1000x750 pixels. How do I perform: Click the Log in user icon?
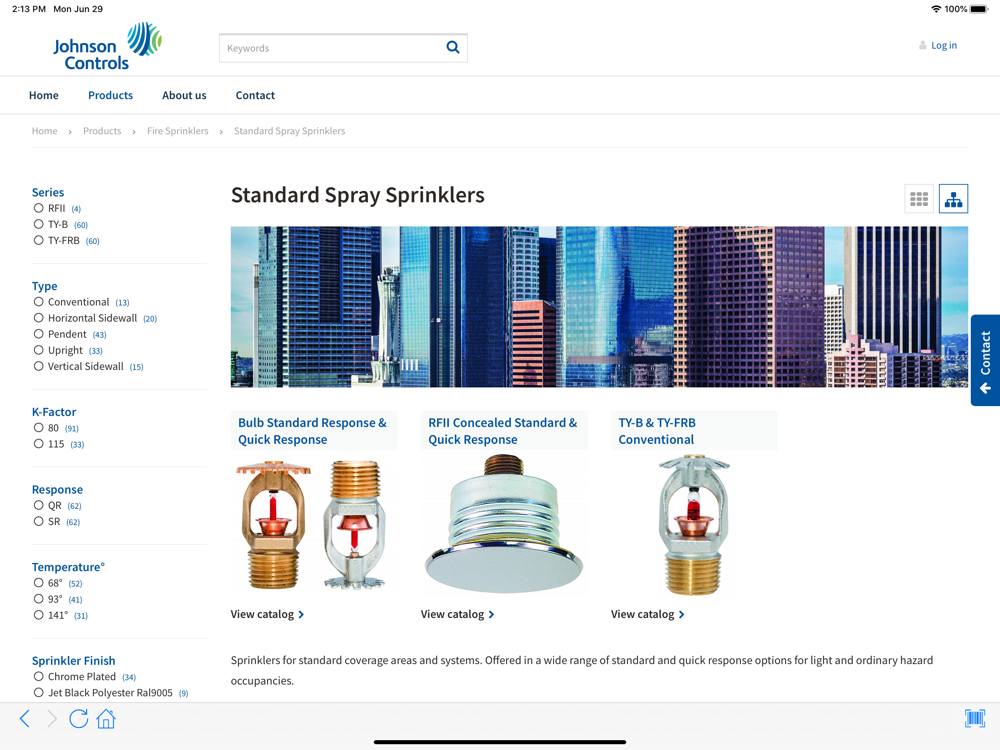(922, 45)
